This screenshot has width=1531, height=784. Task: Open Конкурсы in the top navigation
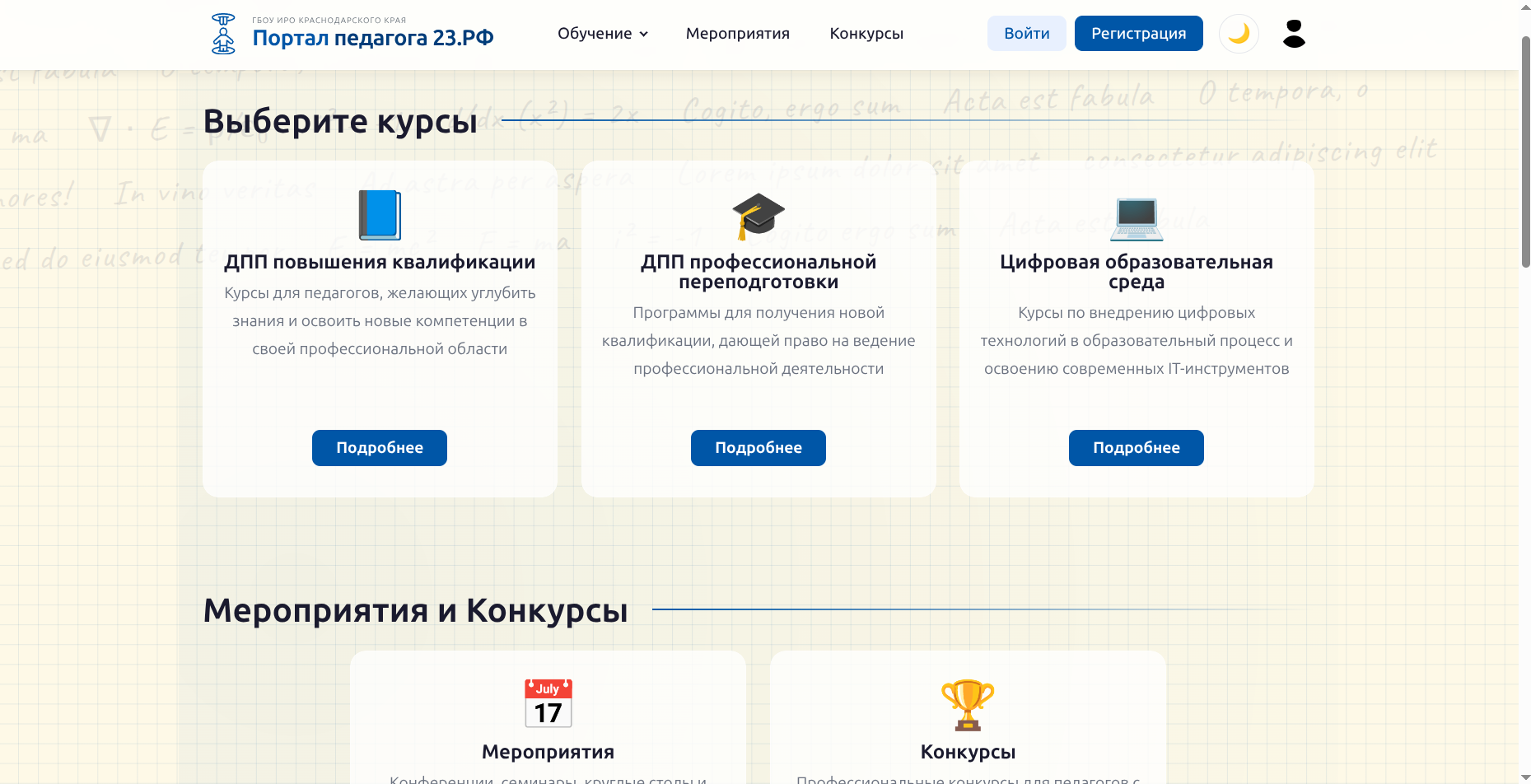(866, 34)
